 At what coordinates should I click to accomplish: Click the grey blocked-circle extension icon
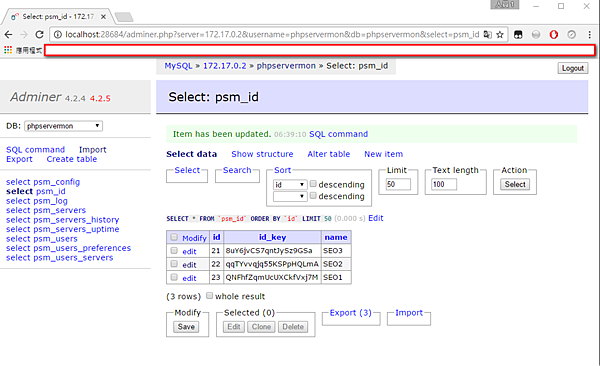click(571, 34)
